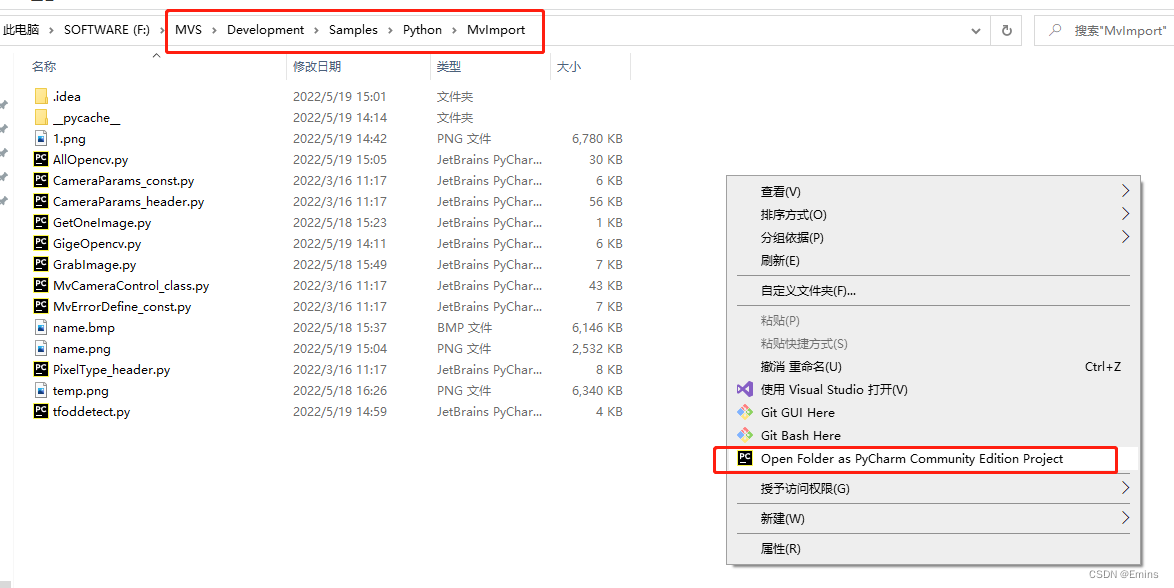Click the PyCharm icon of GigeOpencv.py

pyautogui.click(x=41, y=243)
